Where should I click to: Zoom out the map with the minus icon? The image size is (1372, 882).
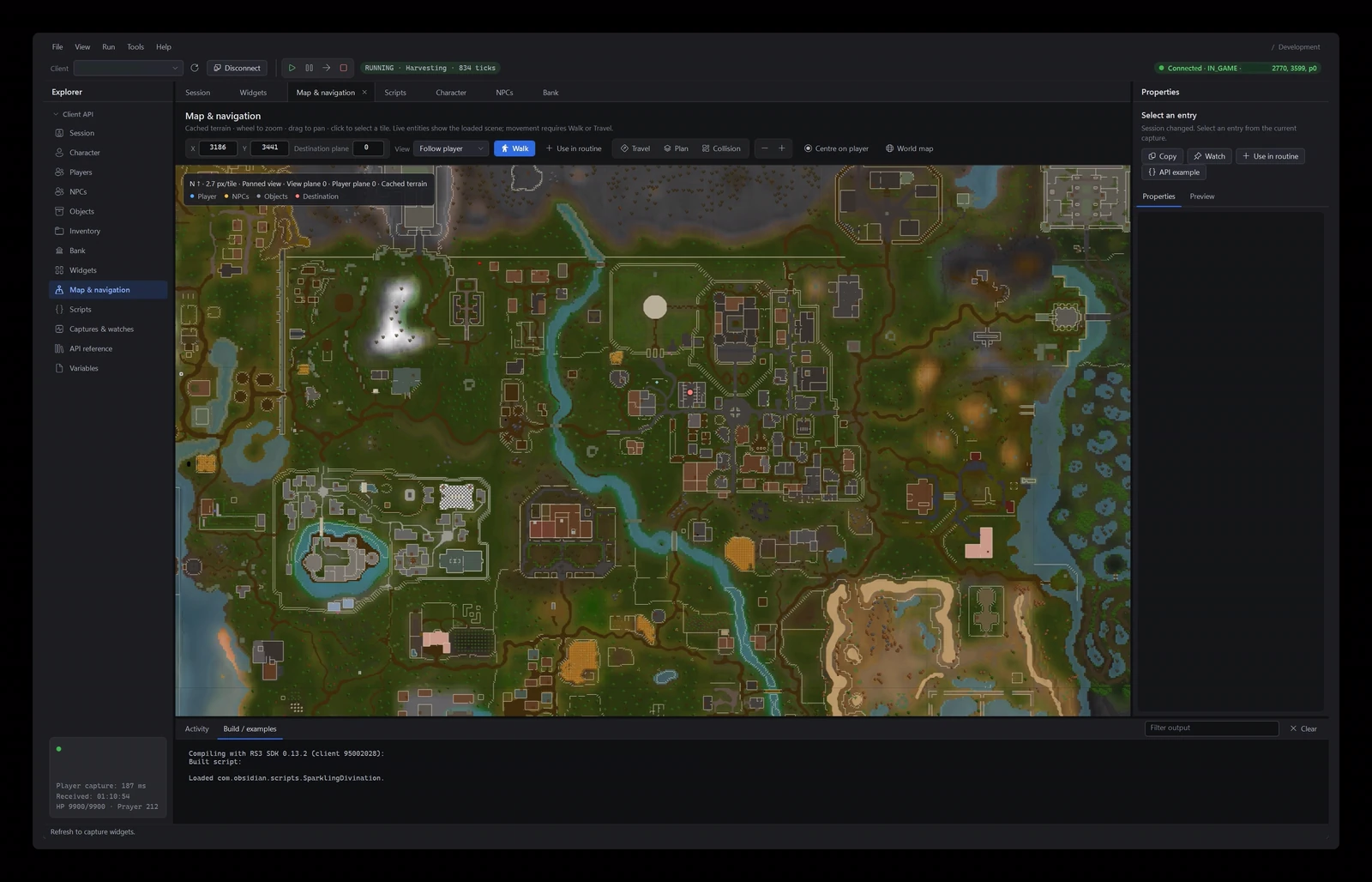point(765,148)
